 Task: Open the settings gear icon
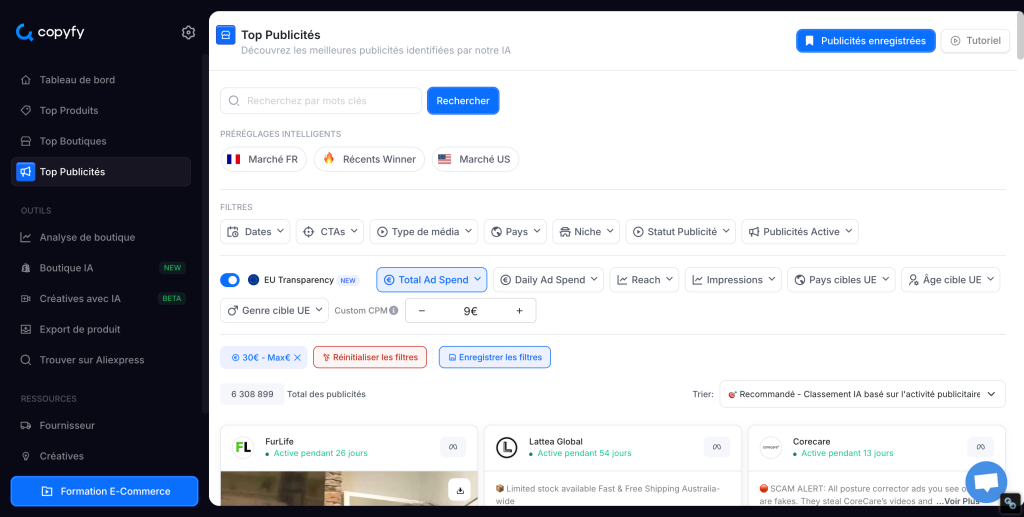pyautogui.click(x=188, y=33)
